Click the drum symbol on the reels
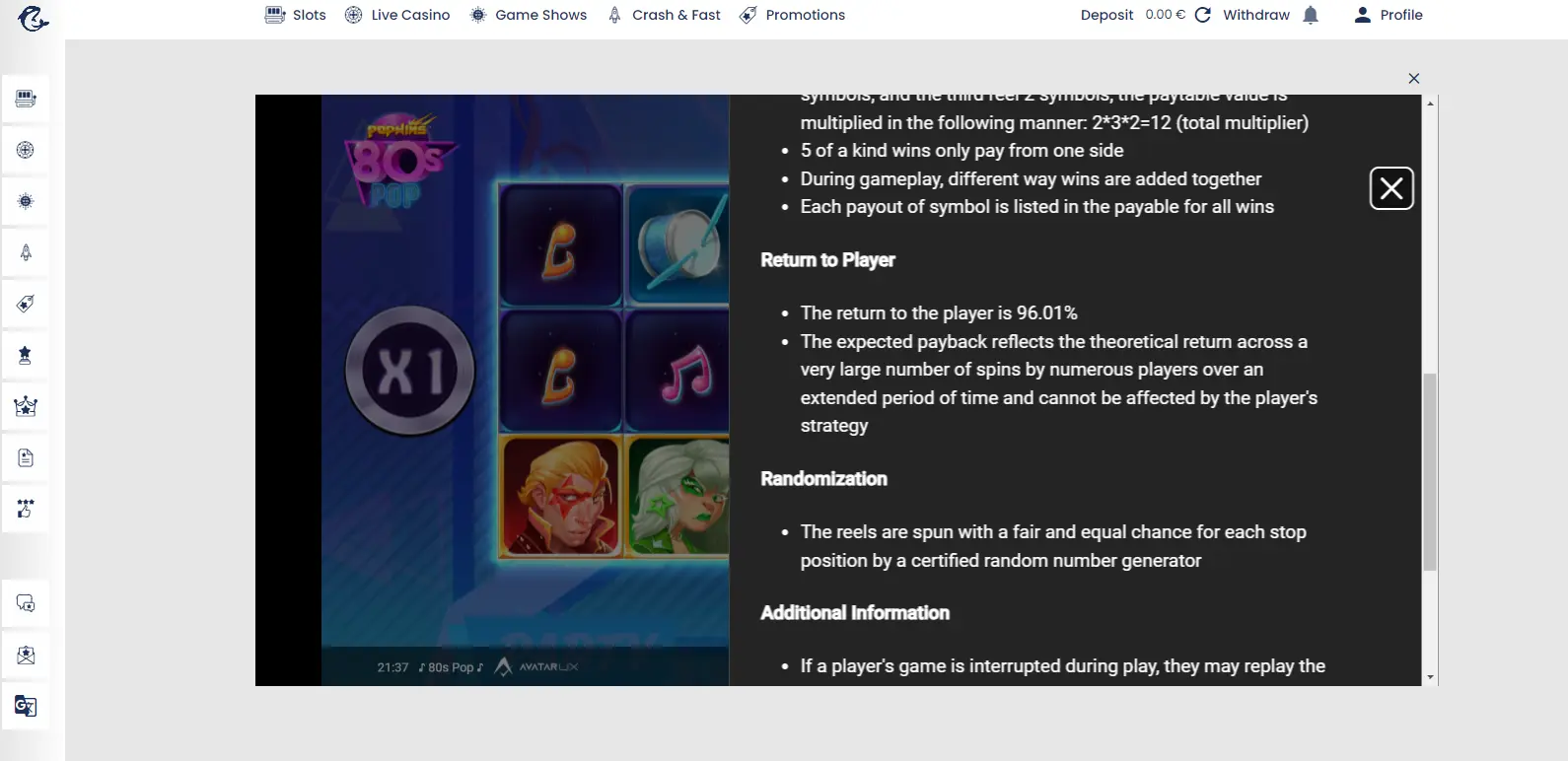The width and height of the screenshot is (1568, 761). [x=680, y=244]
